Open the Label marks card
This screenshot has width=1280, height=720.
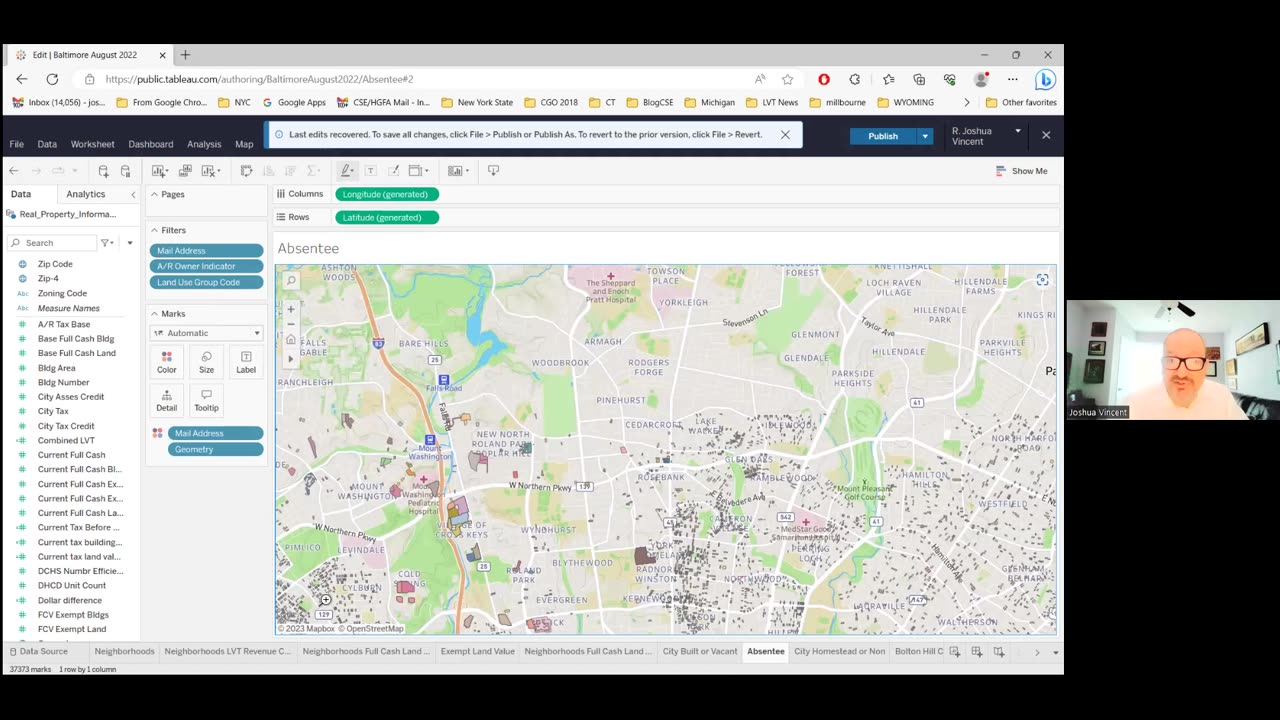(246, 362)
